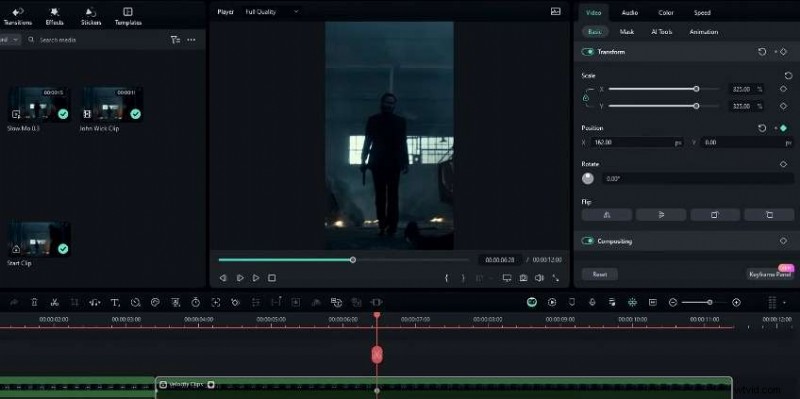Screen dimensions: 800x399
Task: Click the Text (T) tool icon
Action: point(115,303)
